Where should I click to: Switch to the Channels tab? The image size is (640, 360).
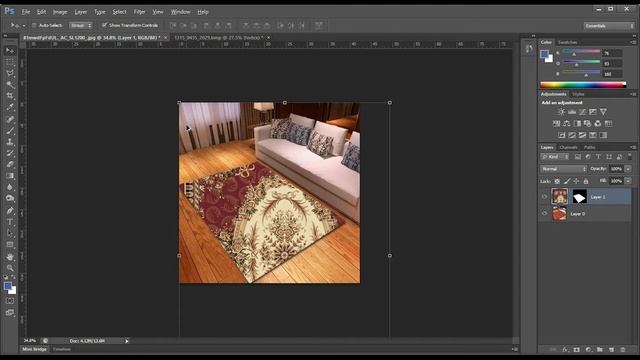coord(568,147)
